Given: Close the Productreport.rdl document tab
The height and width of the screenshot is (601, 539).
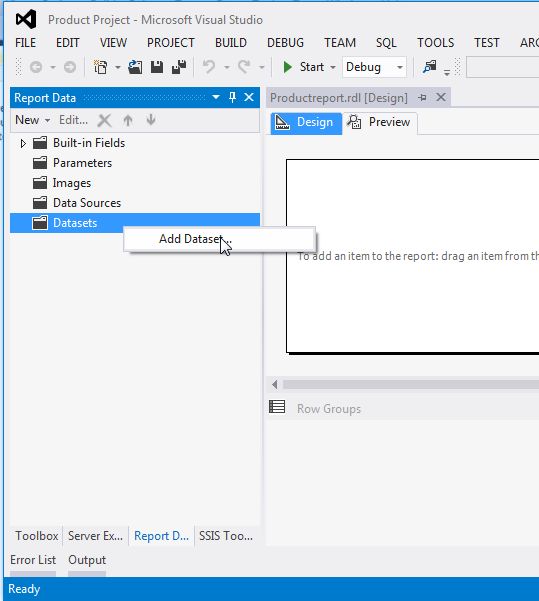Looking at the screenshot, I should click(441, 97).
